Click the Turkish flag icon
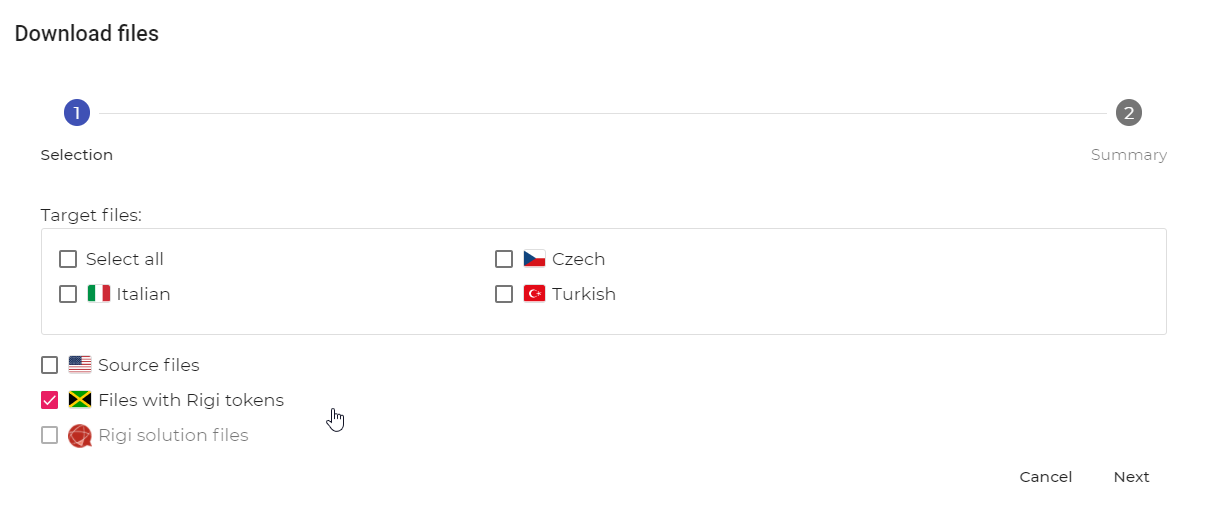Viewport: 1206px width, 531px height. point(534,294)
